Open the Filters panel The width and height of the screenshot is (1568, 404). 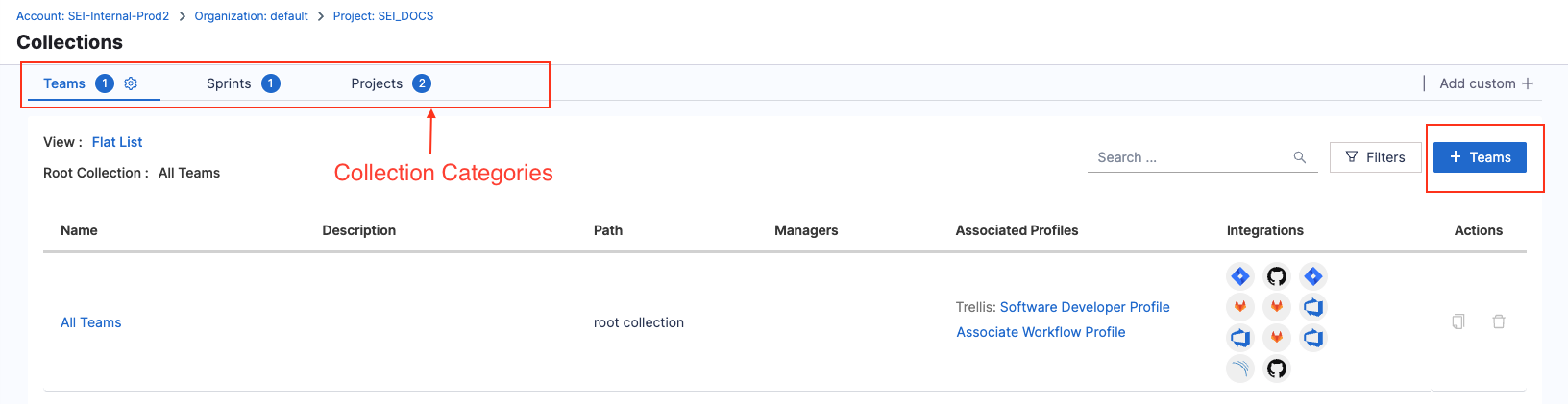[x=1375, y=157]
